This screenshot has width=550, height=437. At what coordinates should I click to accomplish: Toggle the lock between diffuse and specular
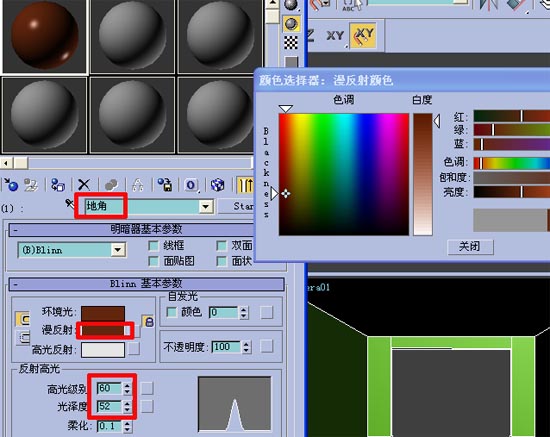tap(148, 321)
